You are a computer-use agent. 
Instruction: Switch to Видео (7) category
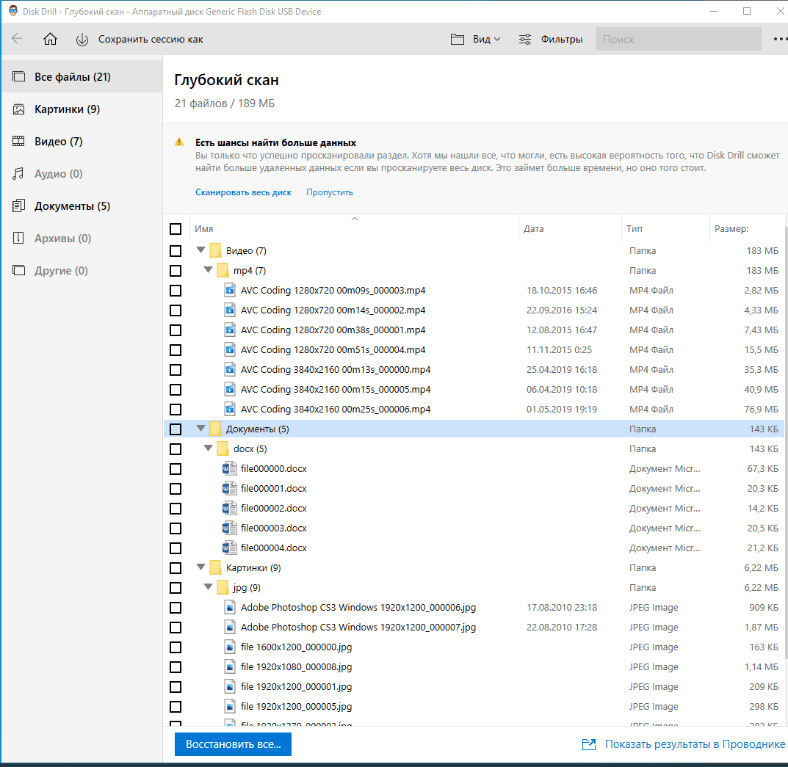coord(58,141)
